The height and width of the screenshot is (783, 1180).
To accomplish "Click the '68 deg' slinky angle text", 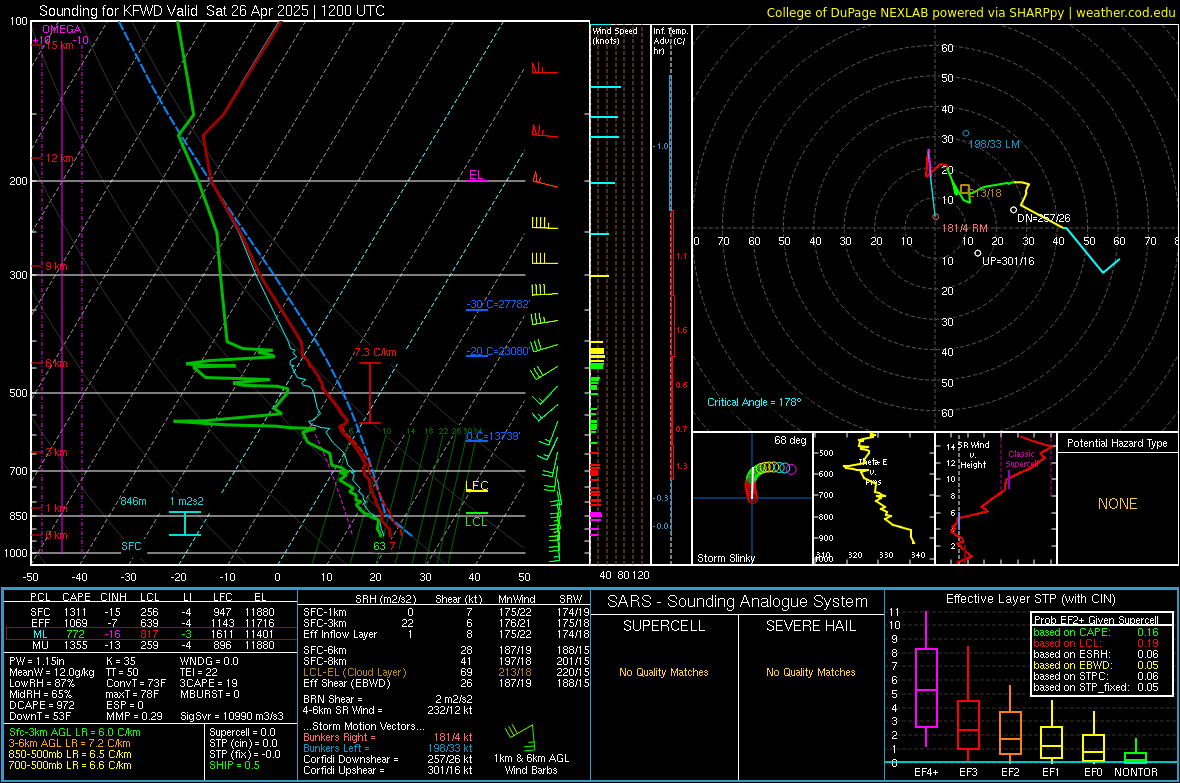I will point(790,440).
